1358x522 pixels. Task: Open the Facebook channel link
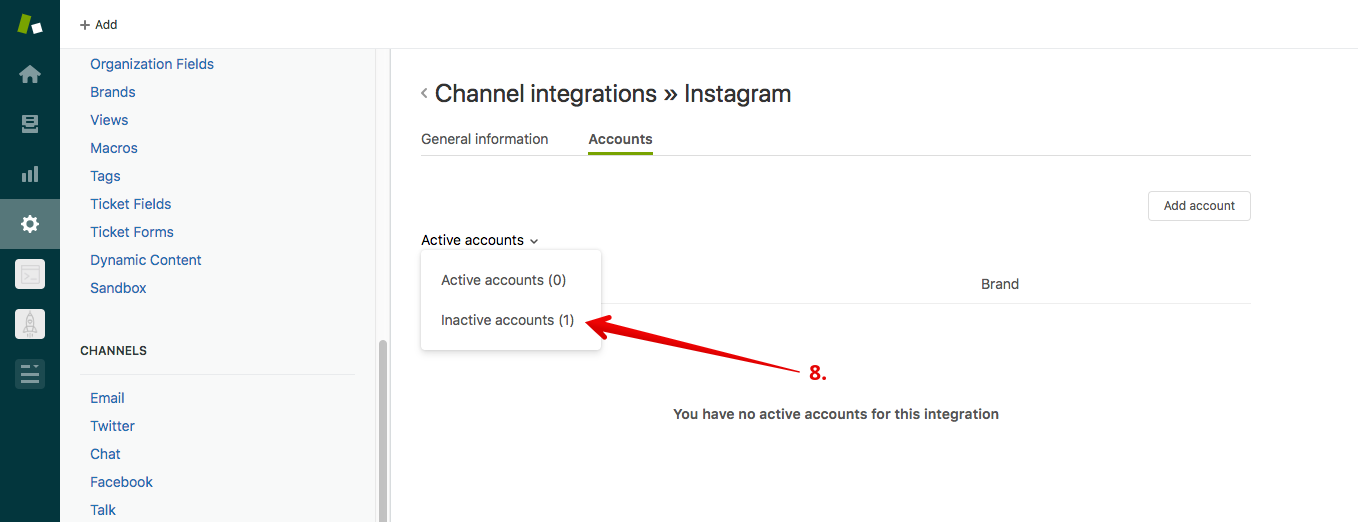[121, 482]
